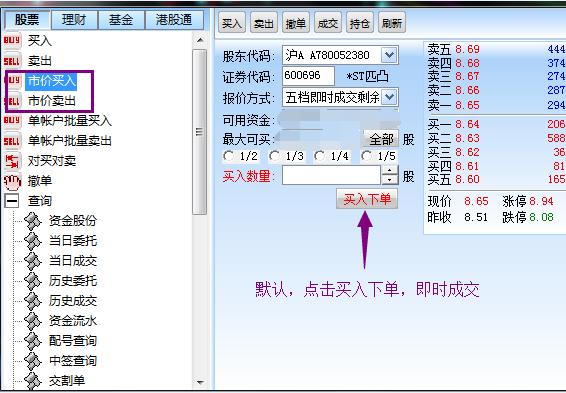Click the 持仓 toolbar button
This screenshot has width=566, height=393.
(x=360, y=23)
